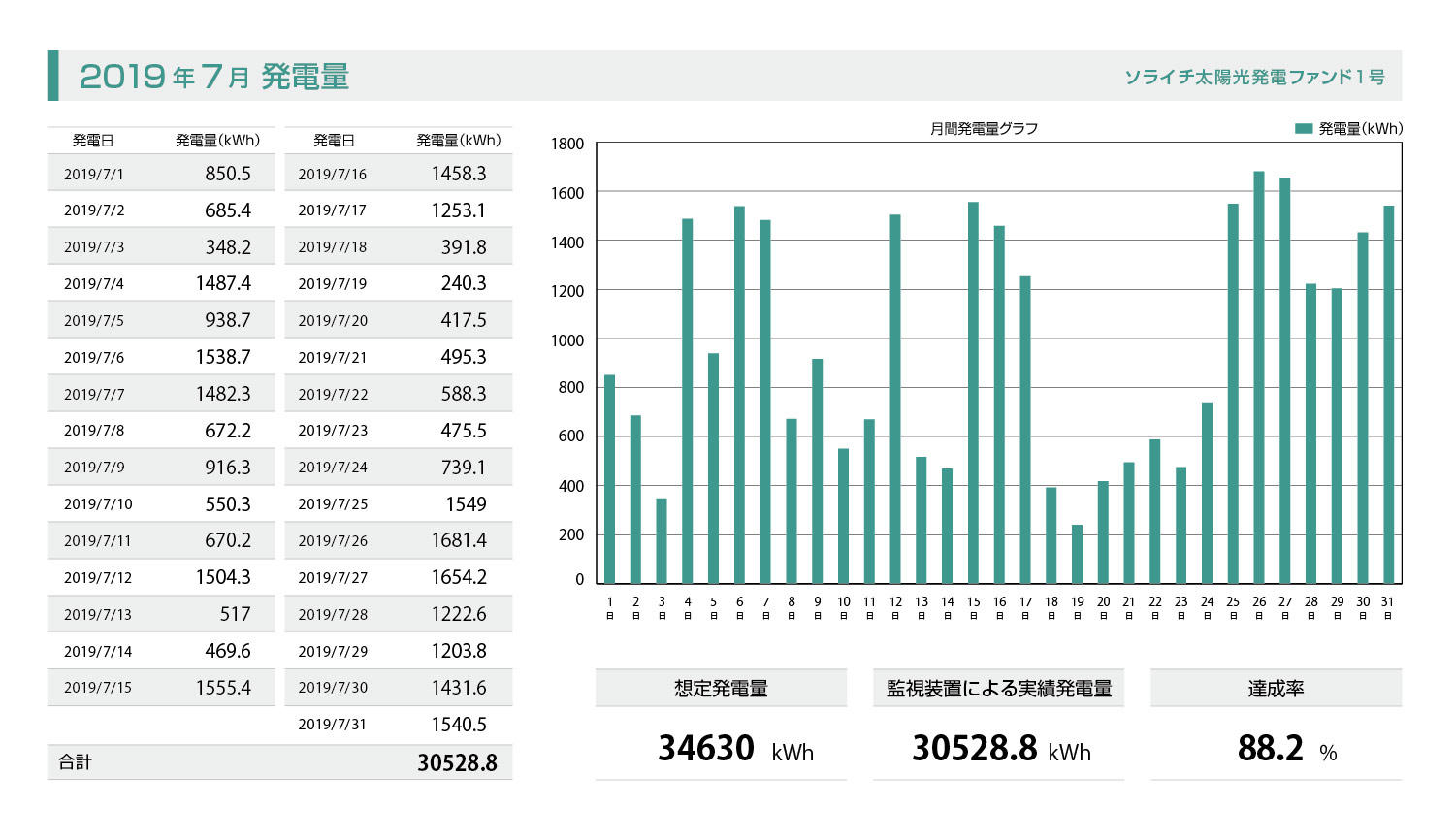1455x840 pixels.
Task: Click the 495.3 value
Action: point(464,357)
